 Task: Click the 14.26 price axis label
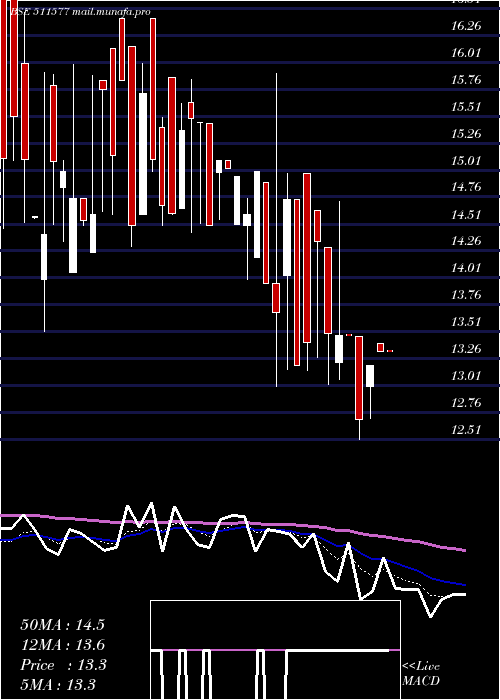(x=466, y=242)
